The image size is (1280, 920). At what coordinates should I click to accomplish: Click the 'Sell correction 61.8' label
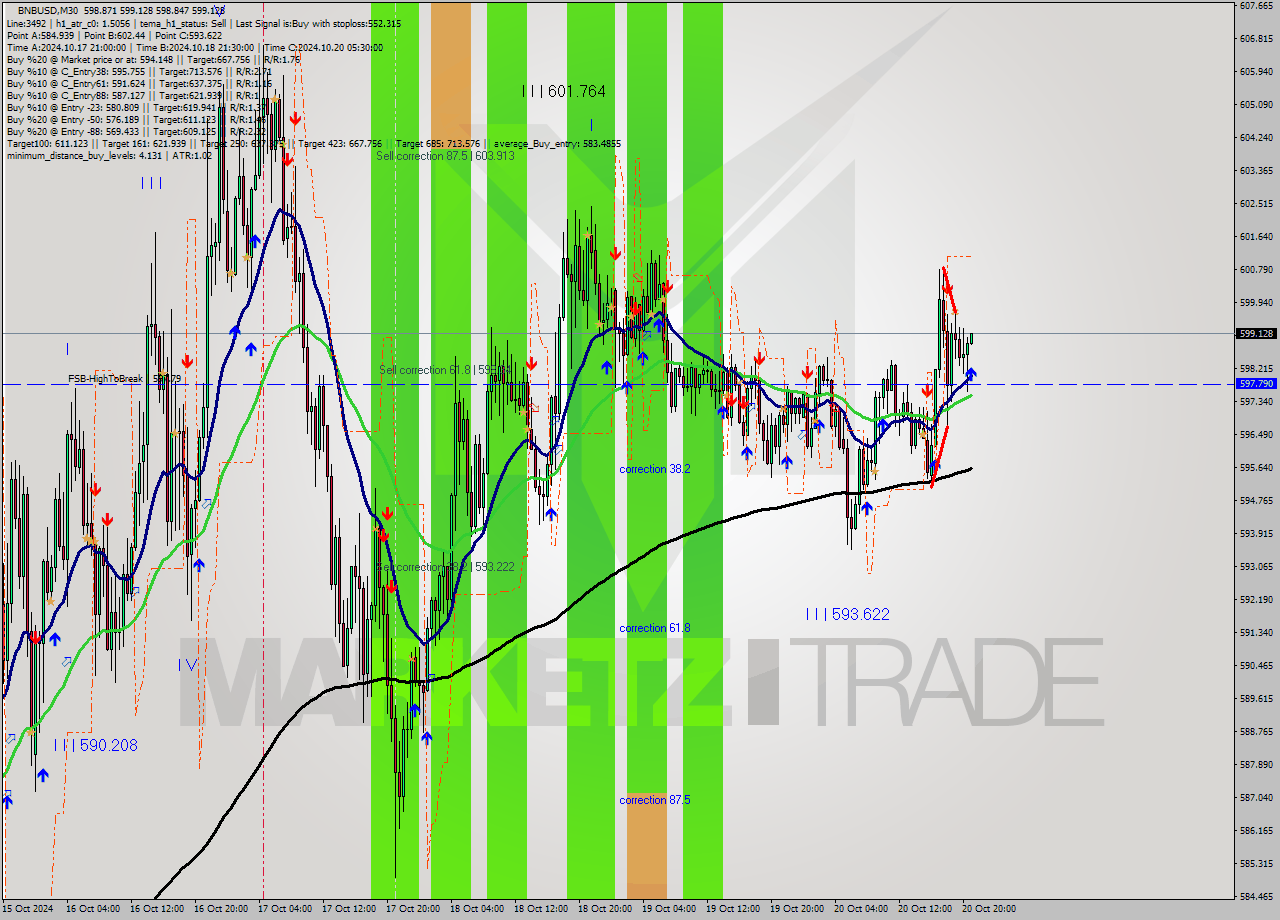click(x=445, y=370)
